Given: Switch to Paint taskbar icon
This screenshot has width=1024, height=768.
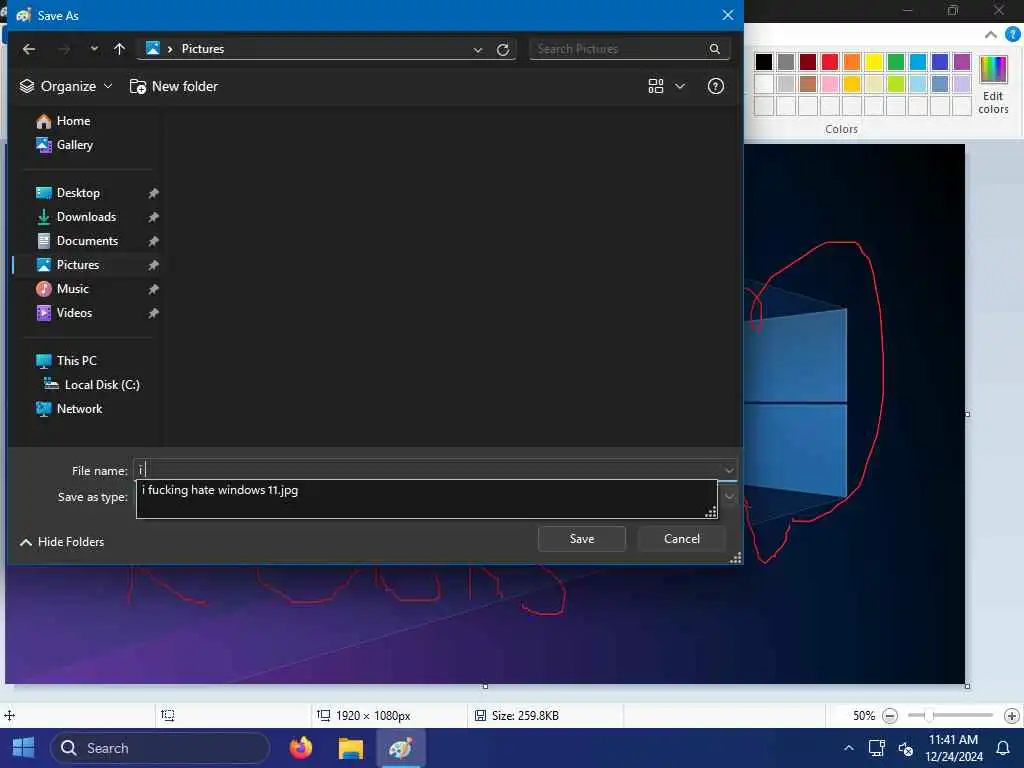Looking at the screenshot, I should point(400,748).
